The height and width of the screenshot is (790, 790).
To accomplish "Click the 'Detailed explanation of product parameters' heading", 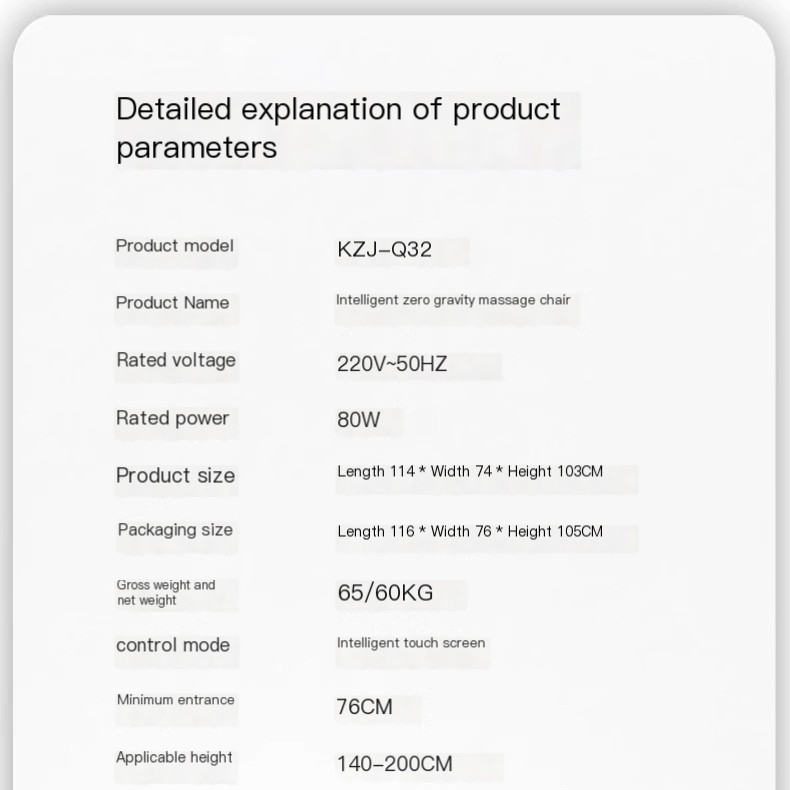I will pos(338,128).
